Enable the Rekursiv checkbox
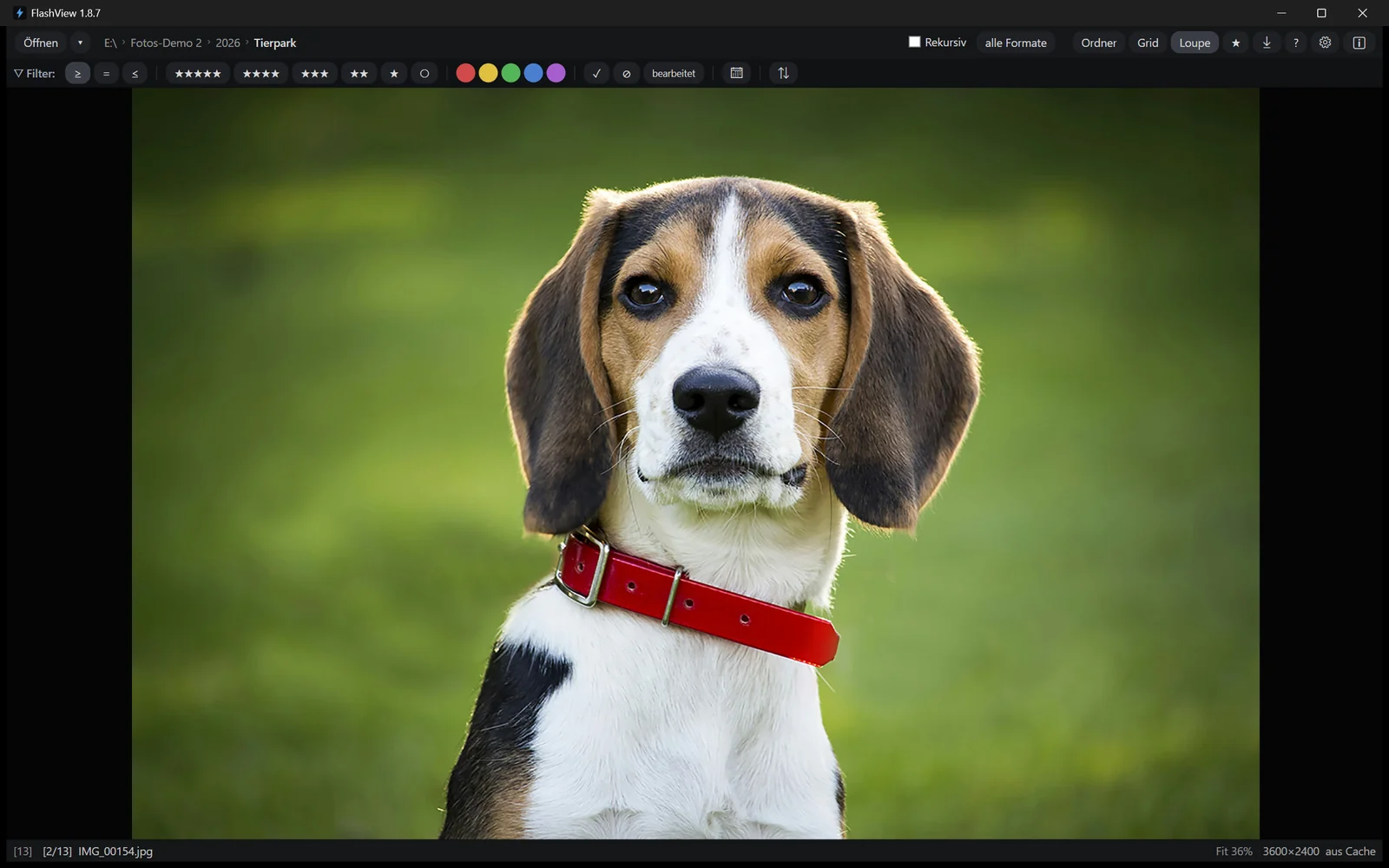The height and width of the screenshot is (868, 1389). pyautogui.click(x=914, y=42)
